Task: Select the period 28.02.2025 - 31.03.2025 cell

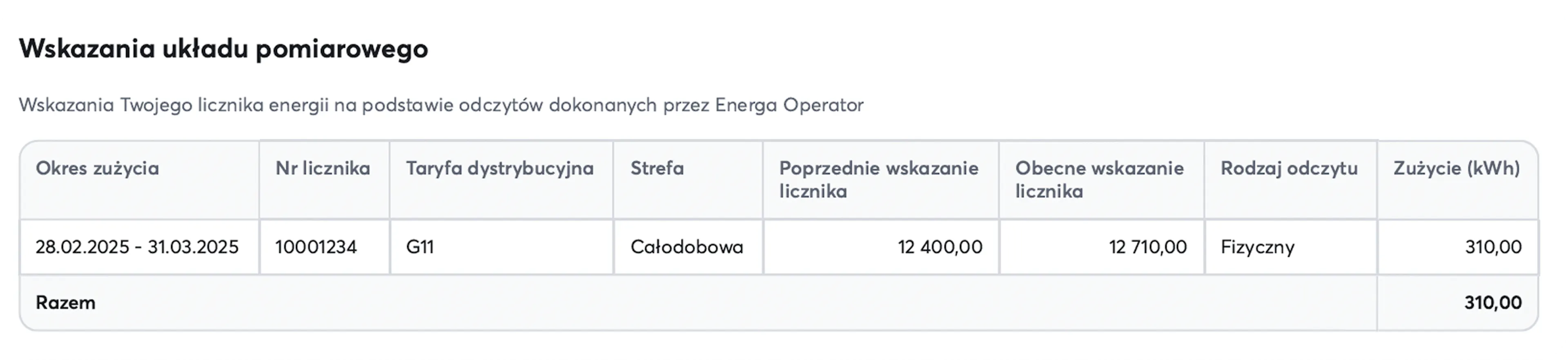Action: (137, 247)
